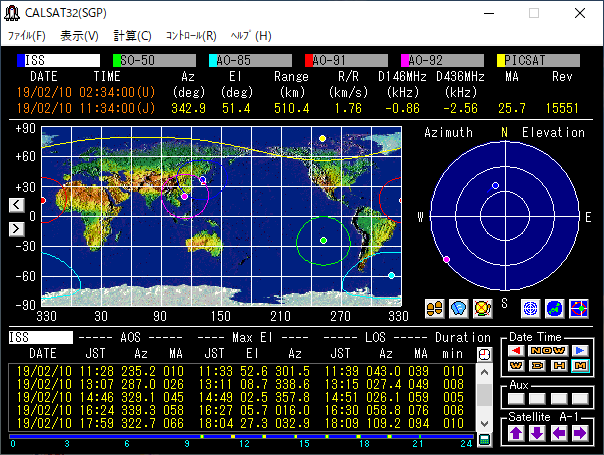Click the orbit crosshair icon beside the globe
This screenshot has width=604, height=455.
579,309
